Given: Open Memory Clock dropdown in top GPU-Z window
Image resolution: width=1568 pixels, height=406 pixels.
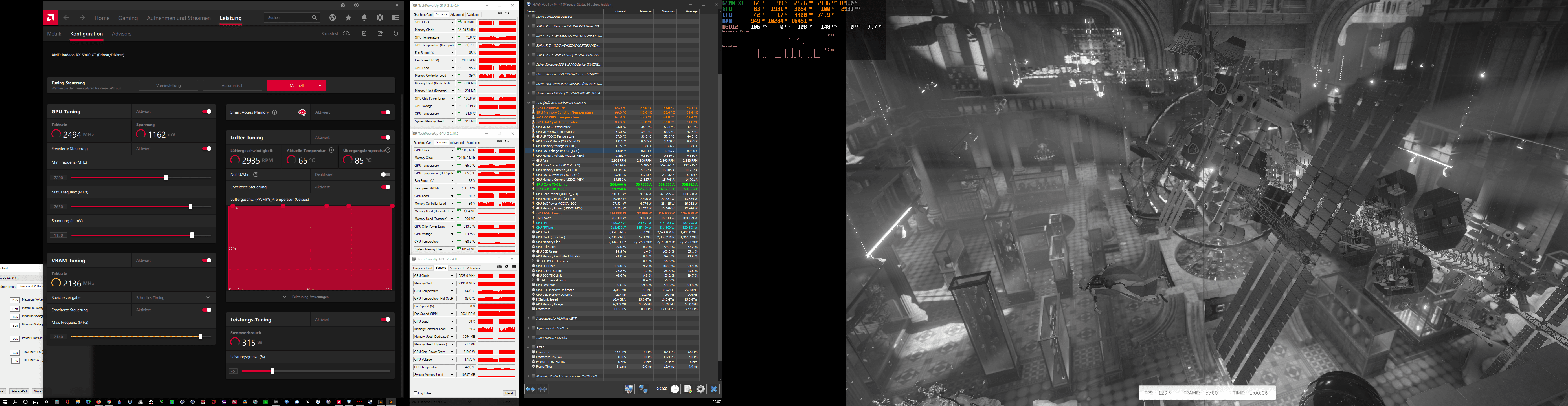Looking at the screenshot, I should tap(452, 30).
